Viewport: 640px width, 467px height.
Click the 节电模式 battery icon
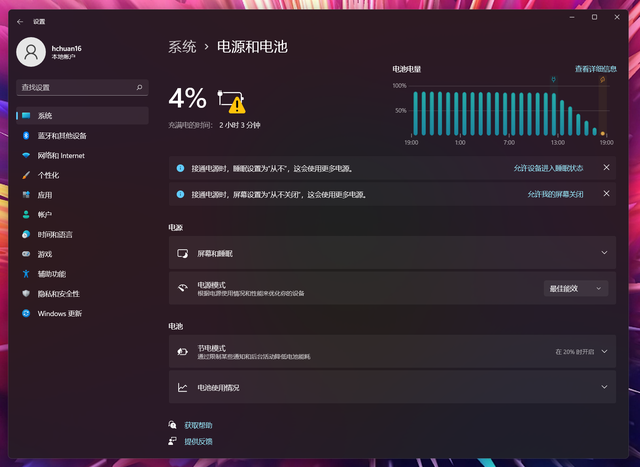click(182, 351)
